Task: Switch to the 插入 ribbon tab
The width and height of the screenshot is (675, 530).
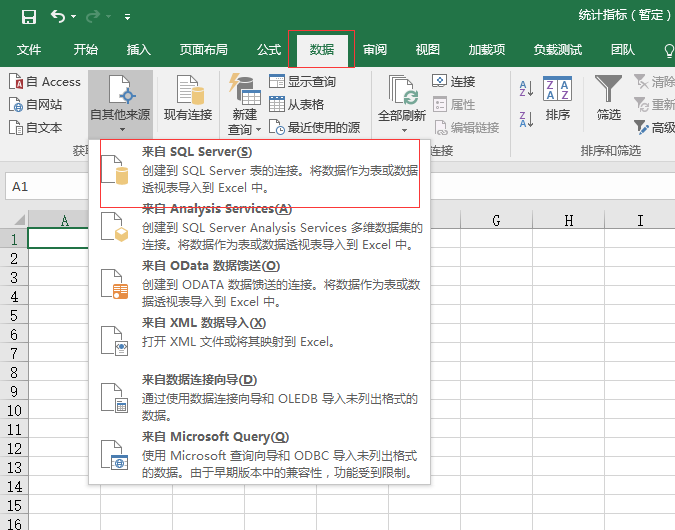Action: (139, 50)
